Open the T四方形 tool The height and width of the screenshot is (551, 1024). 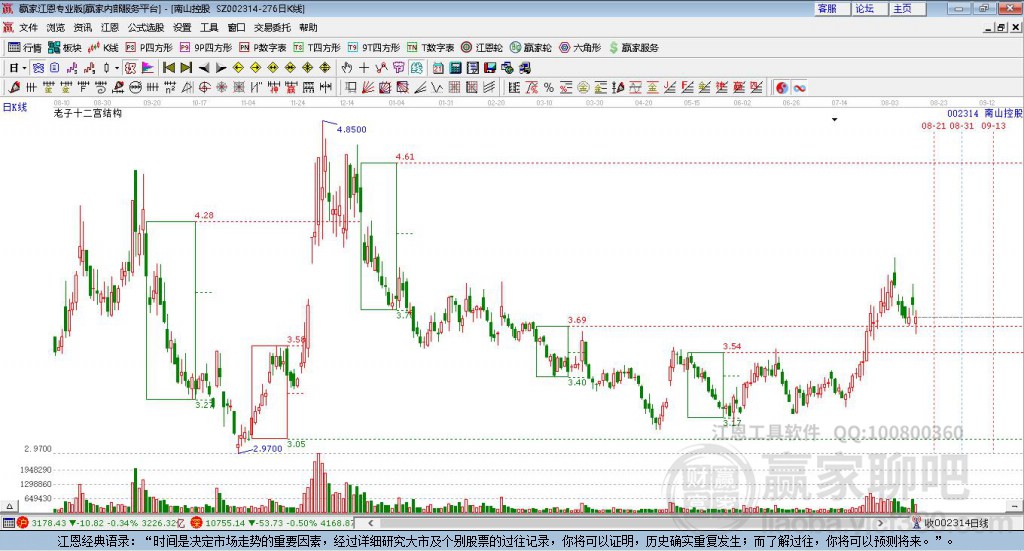click(x=317, y=48)
